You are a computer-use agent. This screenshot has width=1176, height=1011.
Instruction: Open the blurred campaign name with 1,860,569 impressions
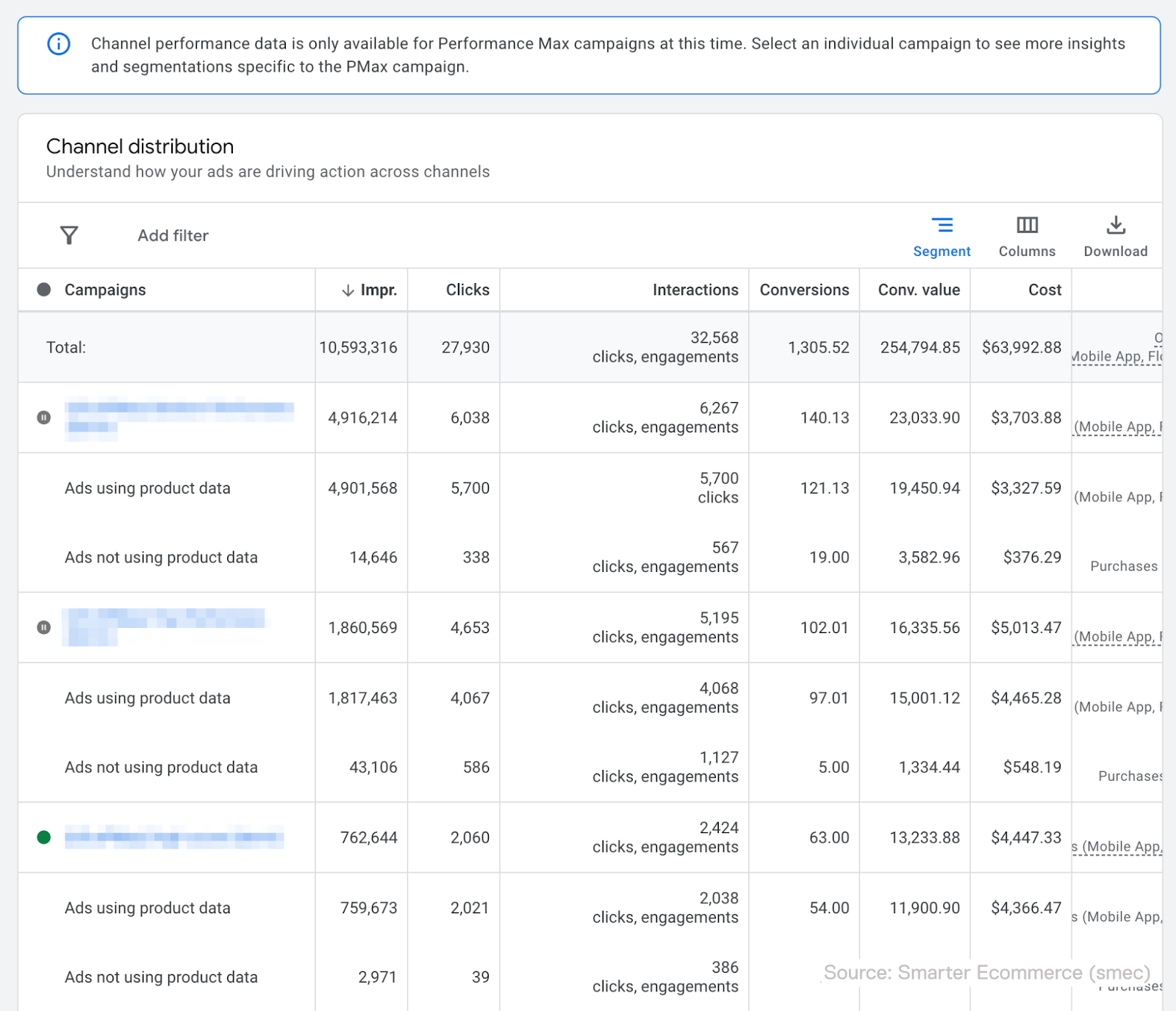165,627
